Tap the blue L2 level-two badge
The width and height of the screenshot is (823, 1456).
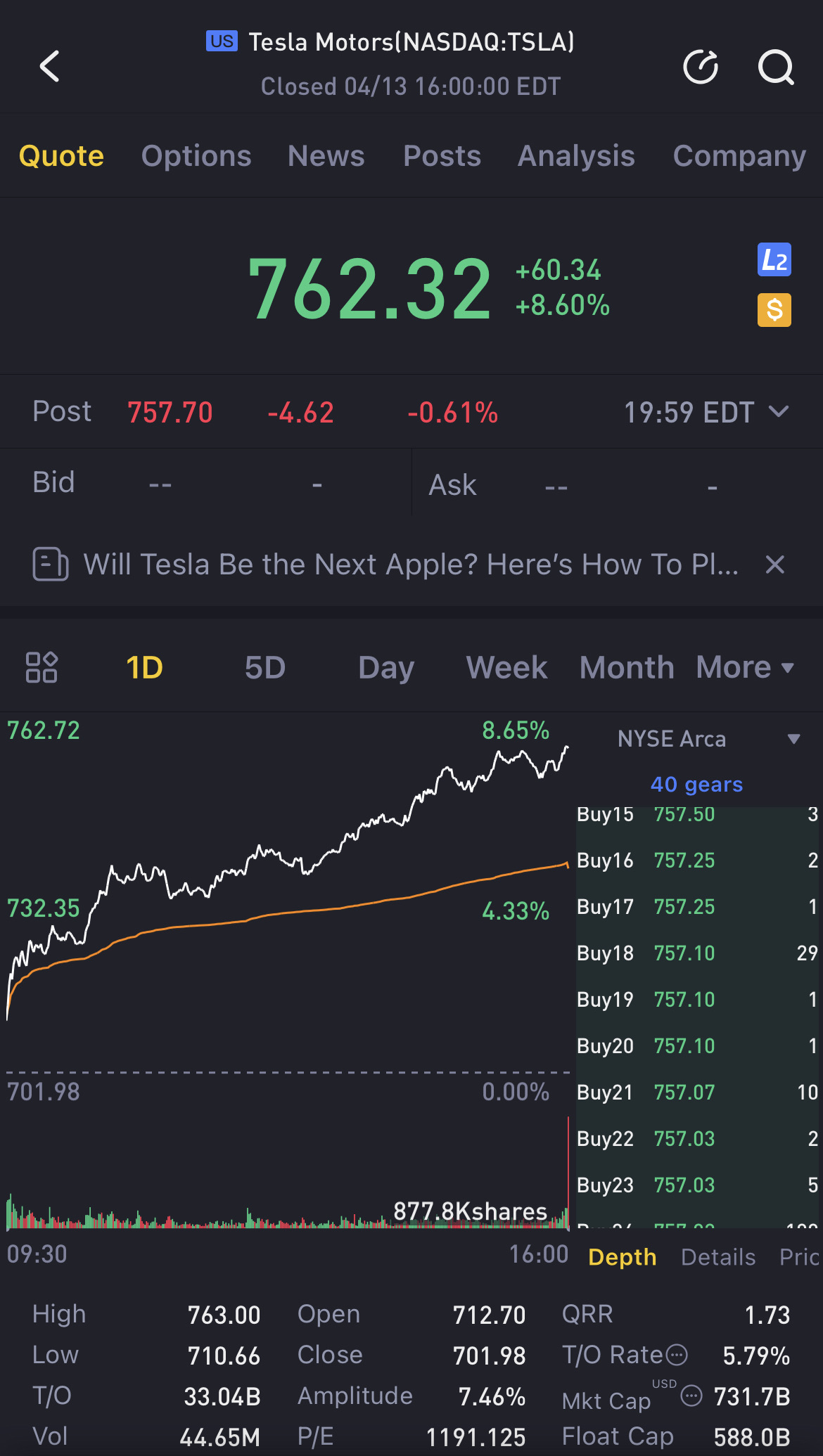774,260
